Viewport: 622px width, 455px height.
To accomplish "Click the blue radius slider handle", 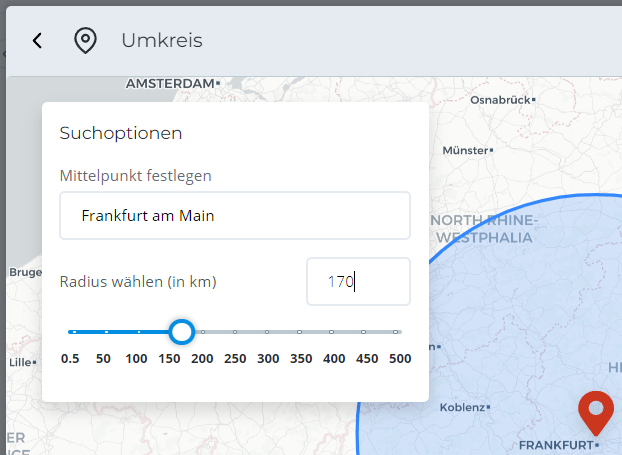I will [x=181, y=331].
